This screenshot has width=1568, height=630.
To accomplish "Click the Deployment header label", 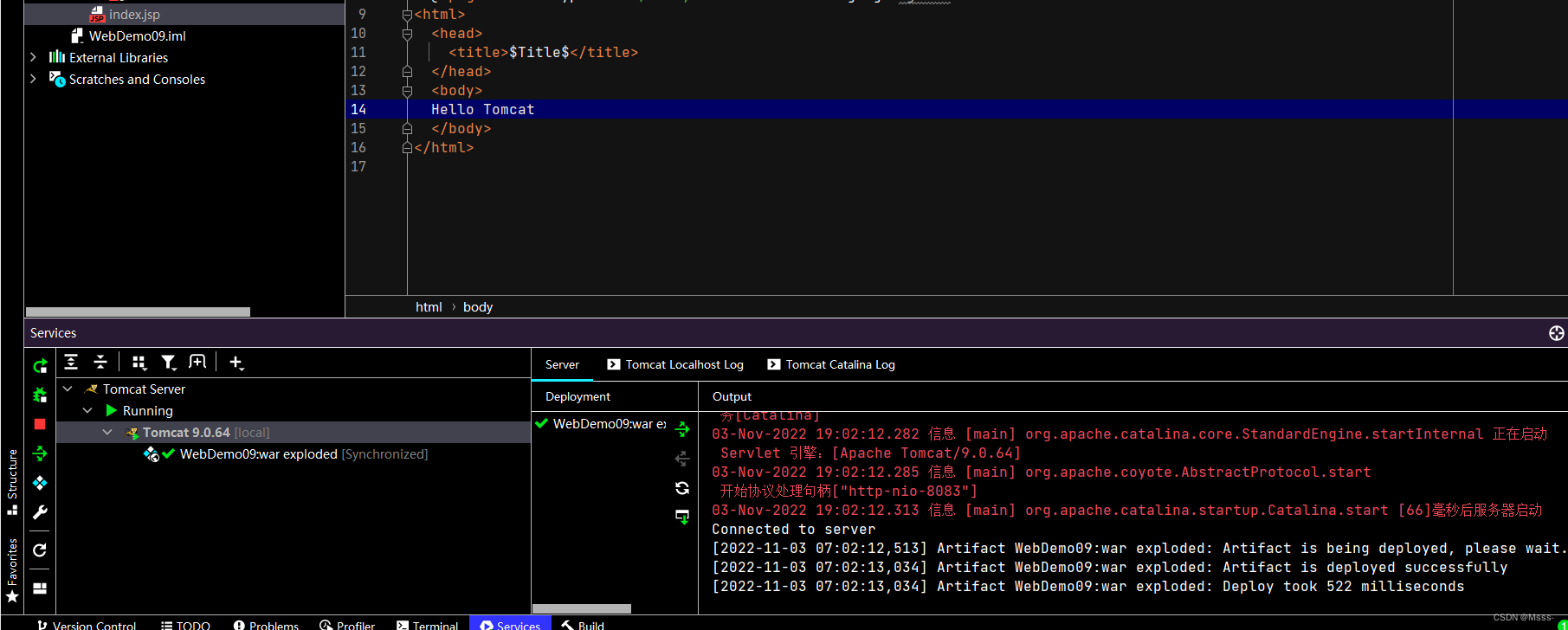I will [x=578, y=396].
